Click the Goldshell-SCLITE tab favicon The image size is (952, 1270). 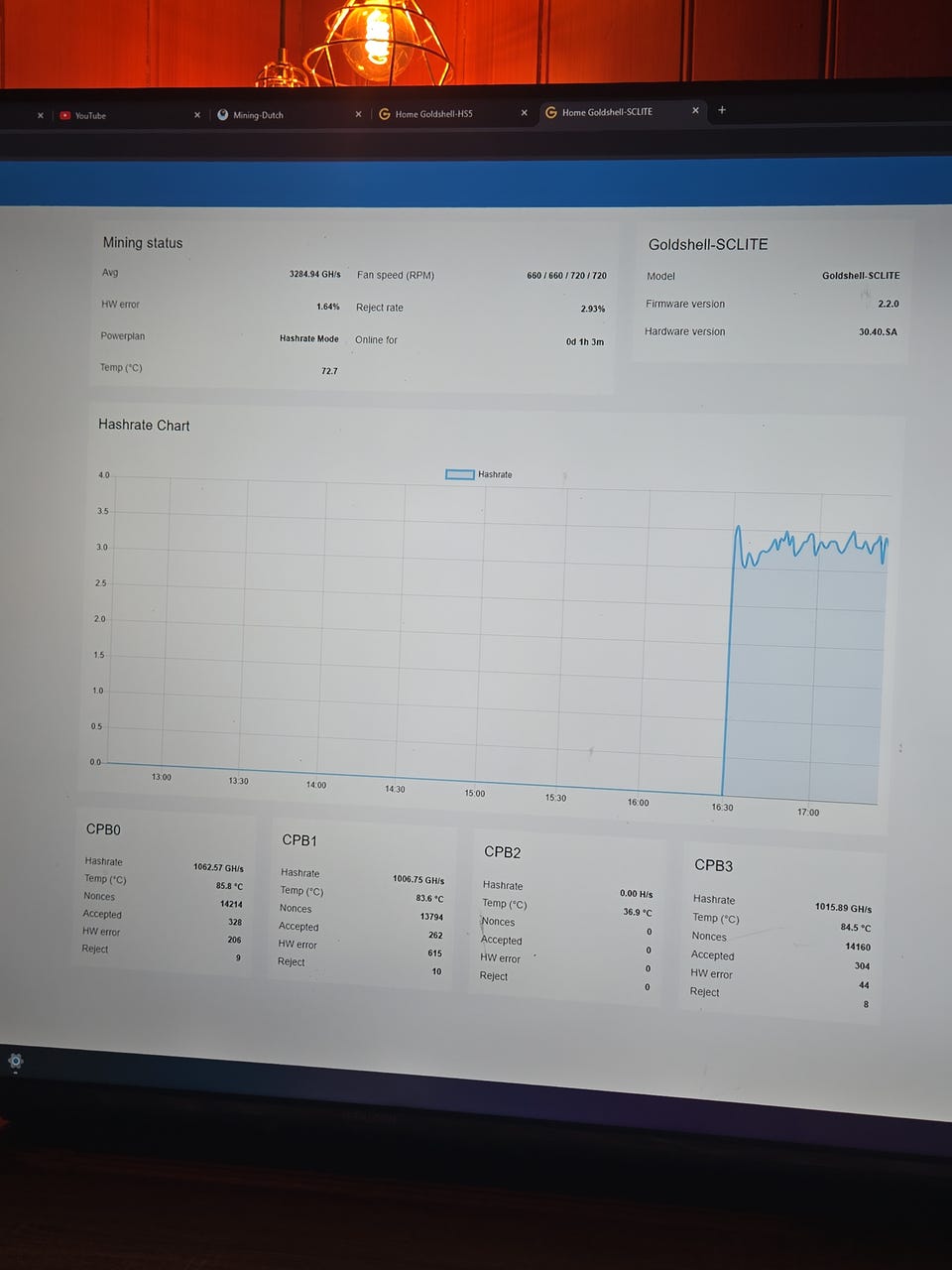tap(551, 112)
